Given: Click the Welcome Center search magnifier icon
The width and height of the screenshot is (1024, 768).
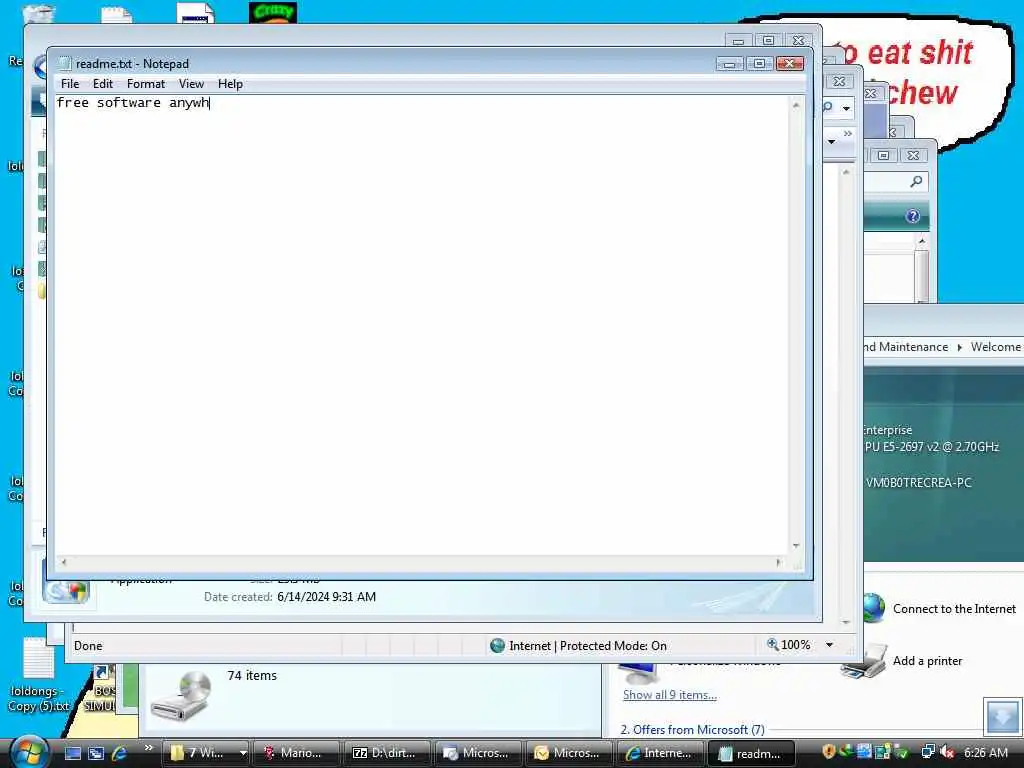Looking at the screenshot, I should tap(916, 182).
